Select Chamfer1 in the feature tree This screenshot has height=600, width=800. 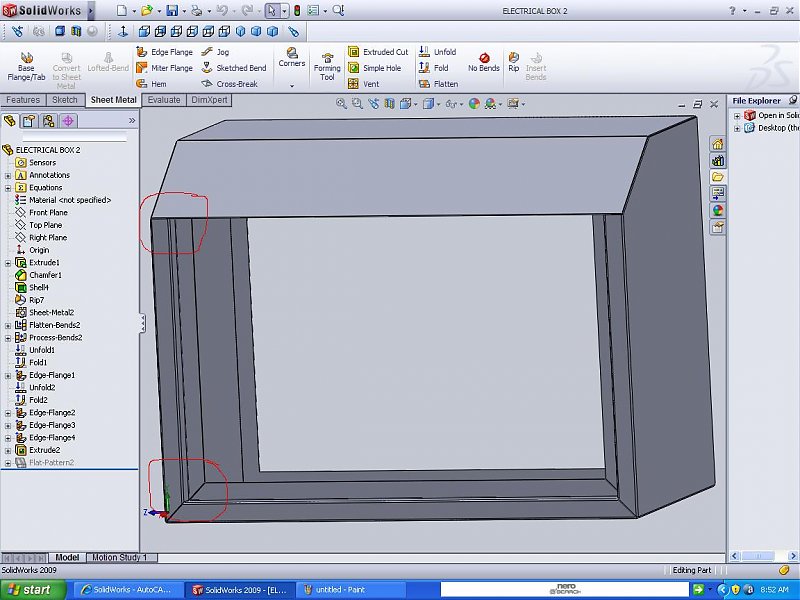(x=45, y=275)
